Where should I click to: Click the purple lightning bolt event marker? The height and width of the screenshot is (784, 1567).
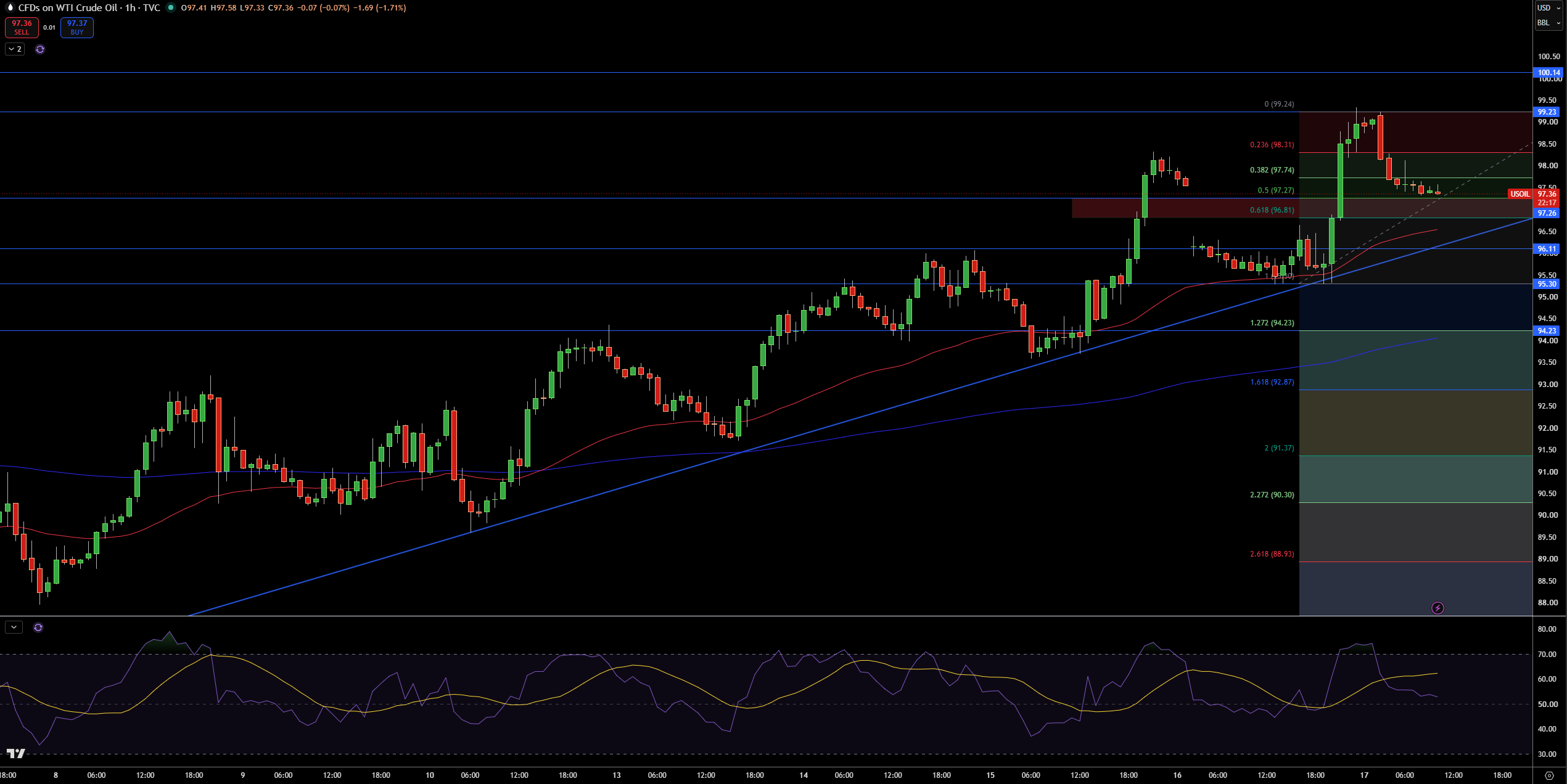[1437, 608]
